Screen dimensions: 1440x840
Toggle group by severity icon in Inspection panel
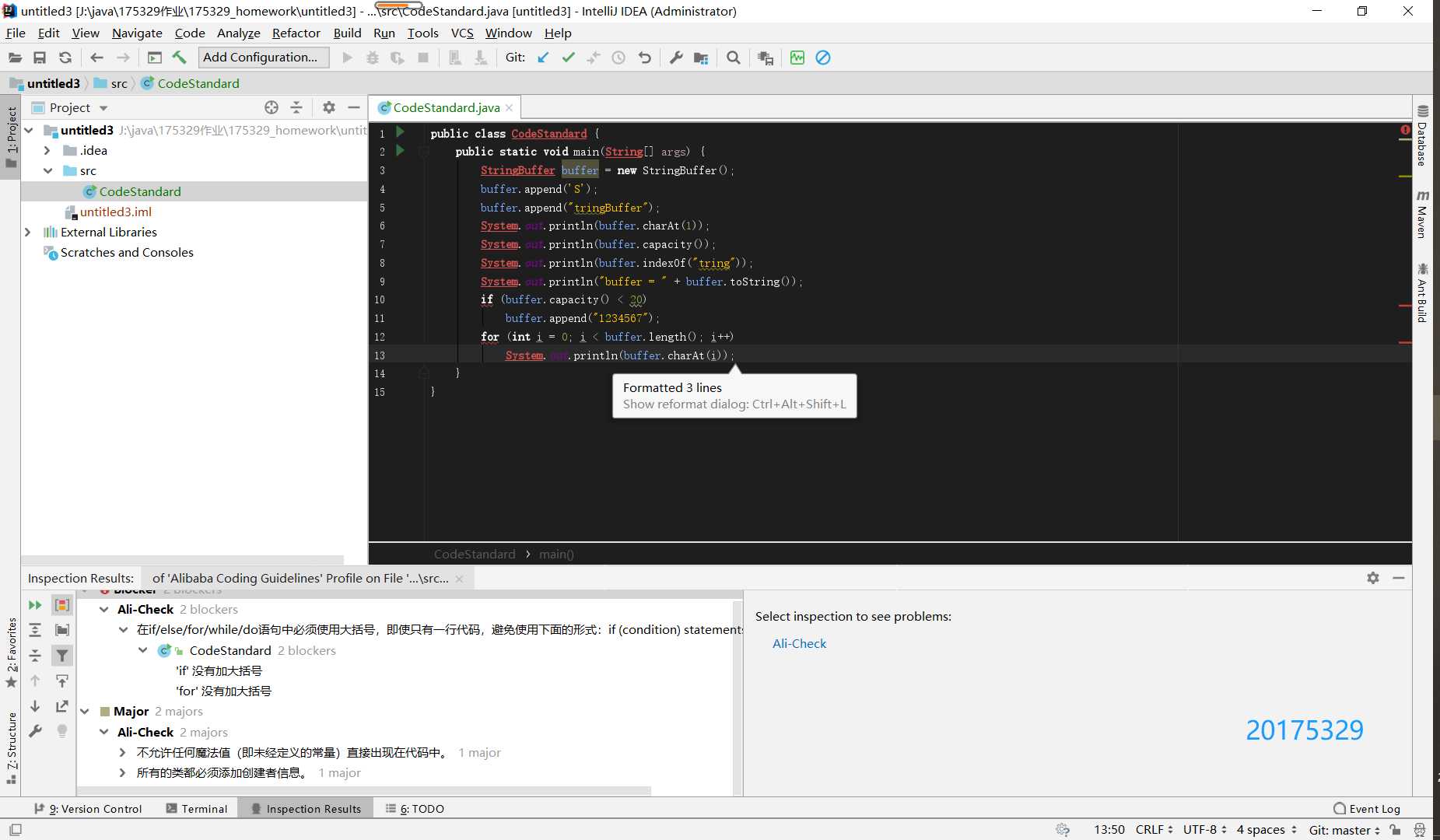click(62, 605)
